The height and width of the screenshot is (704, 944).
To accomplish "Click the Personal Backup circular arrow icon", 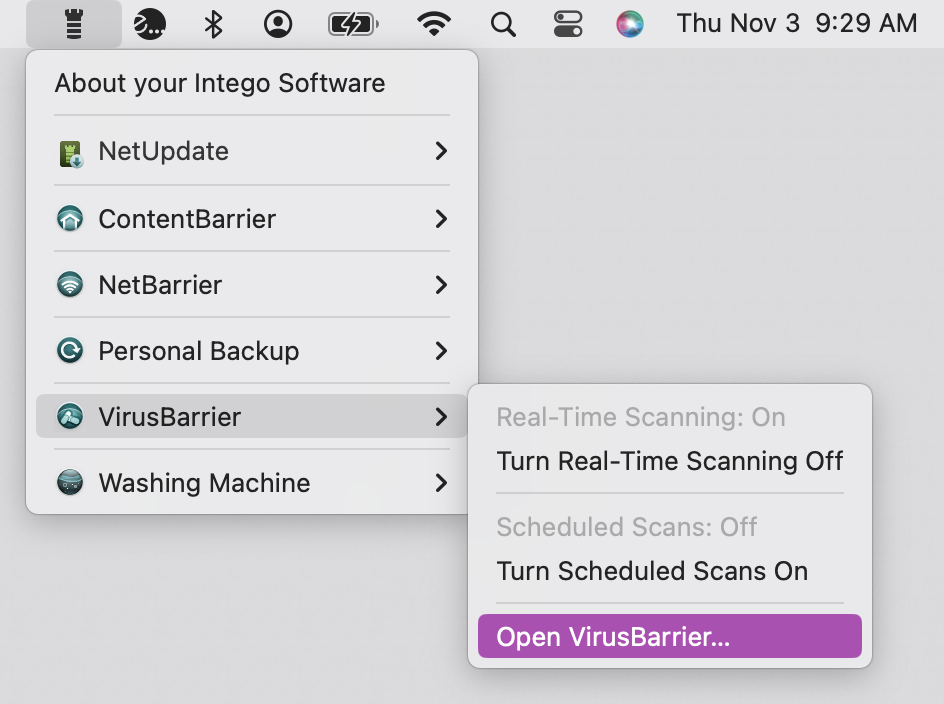I will pyautogui.click(x=70, y=350).
